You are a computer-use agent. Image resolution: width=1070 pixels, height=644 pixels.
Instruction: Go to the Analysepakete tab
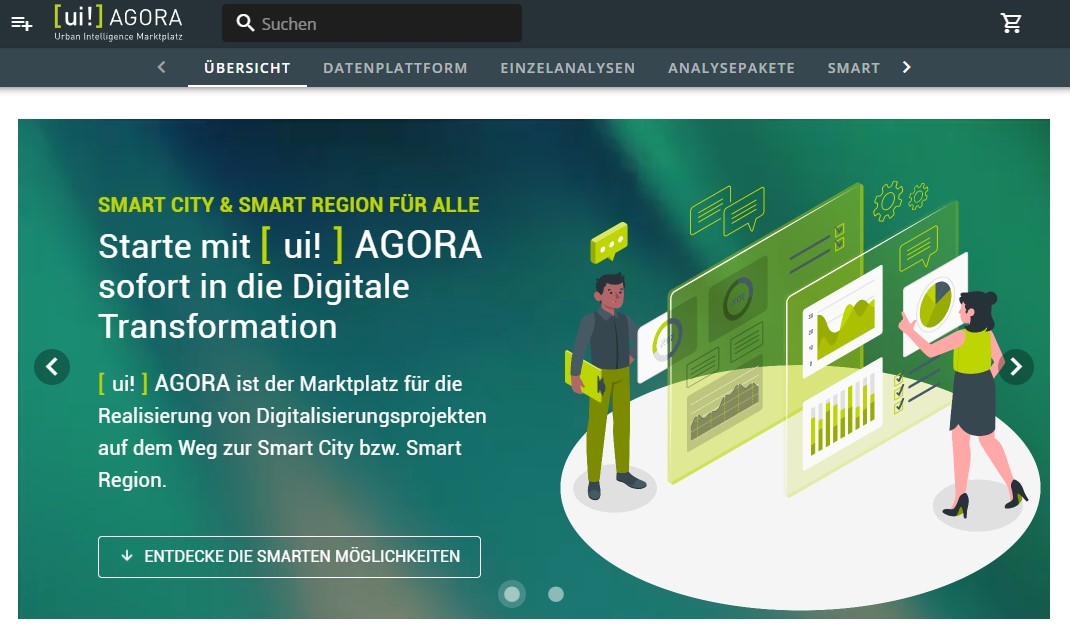(x=731, y=68)
